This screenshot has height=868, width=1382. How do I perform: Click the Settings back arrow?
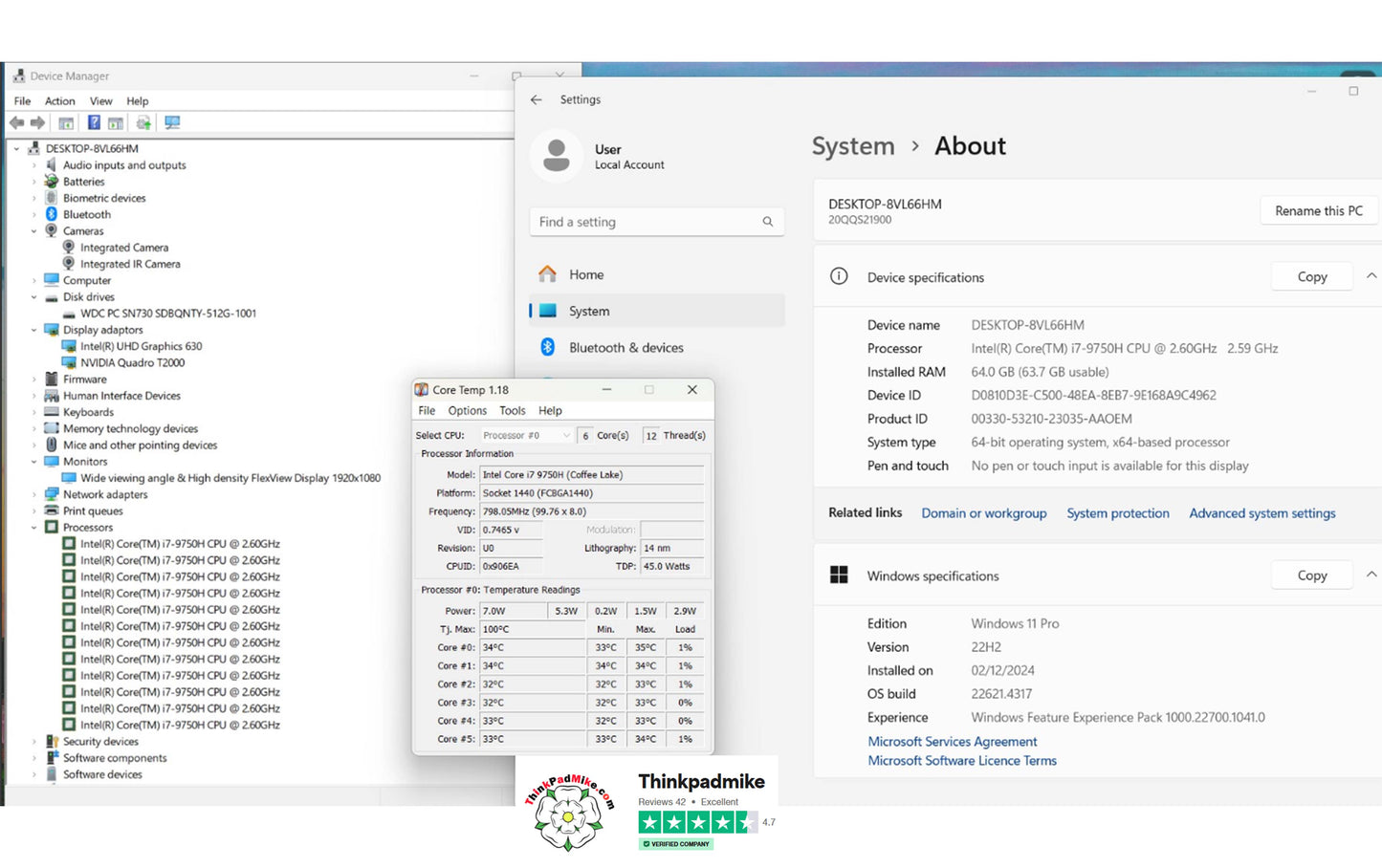pyautogui.click(x=537, y=99)
